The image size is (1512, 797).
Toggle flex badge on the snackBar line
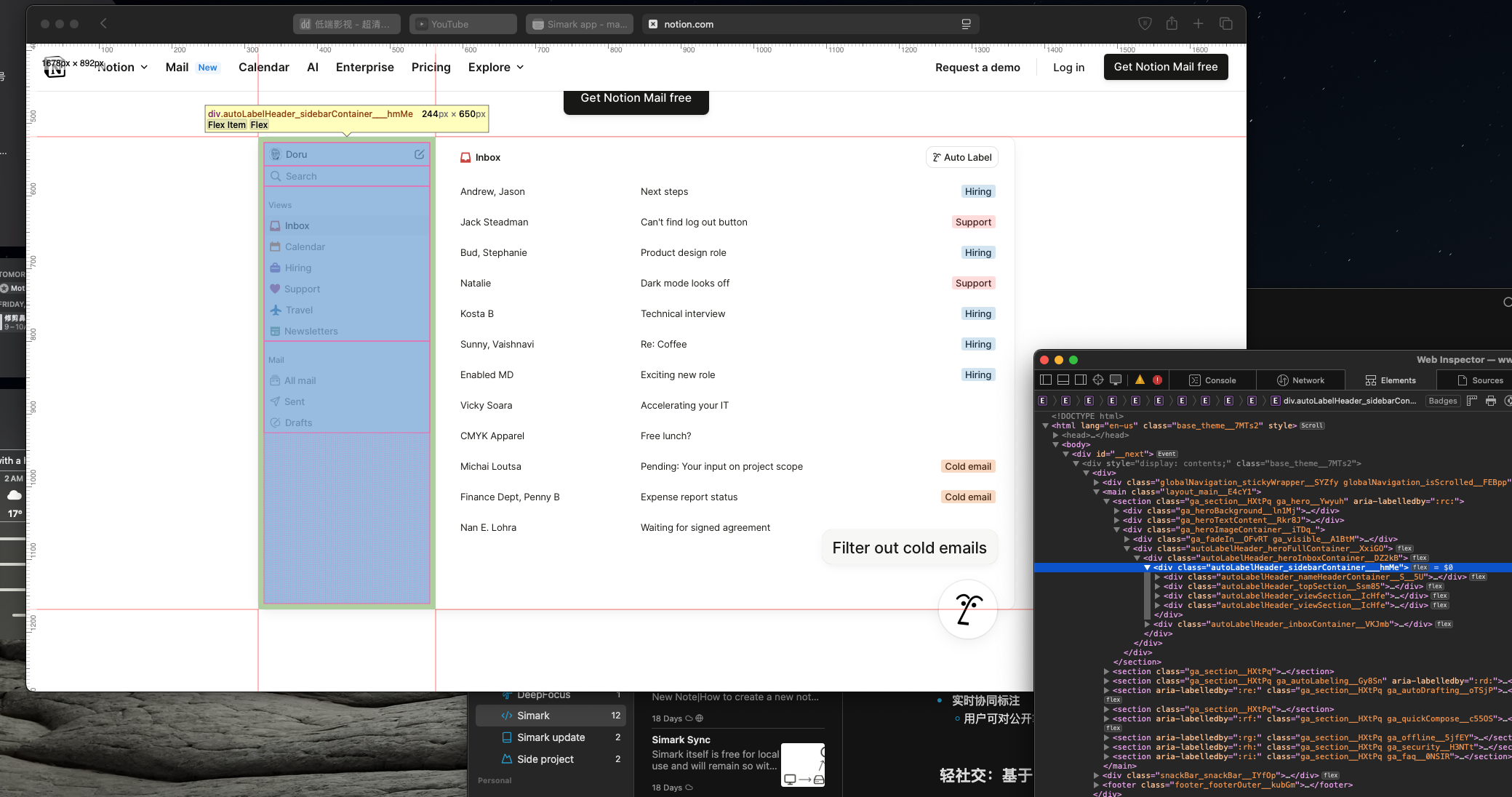point(1331,775)
